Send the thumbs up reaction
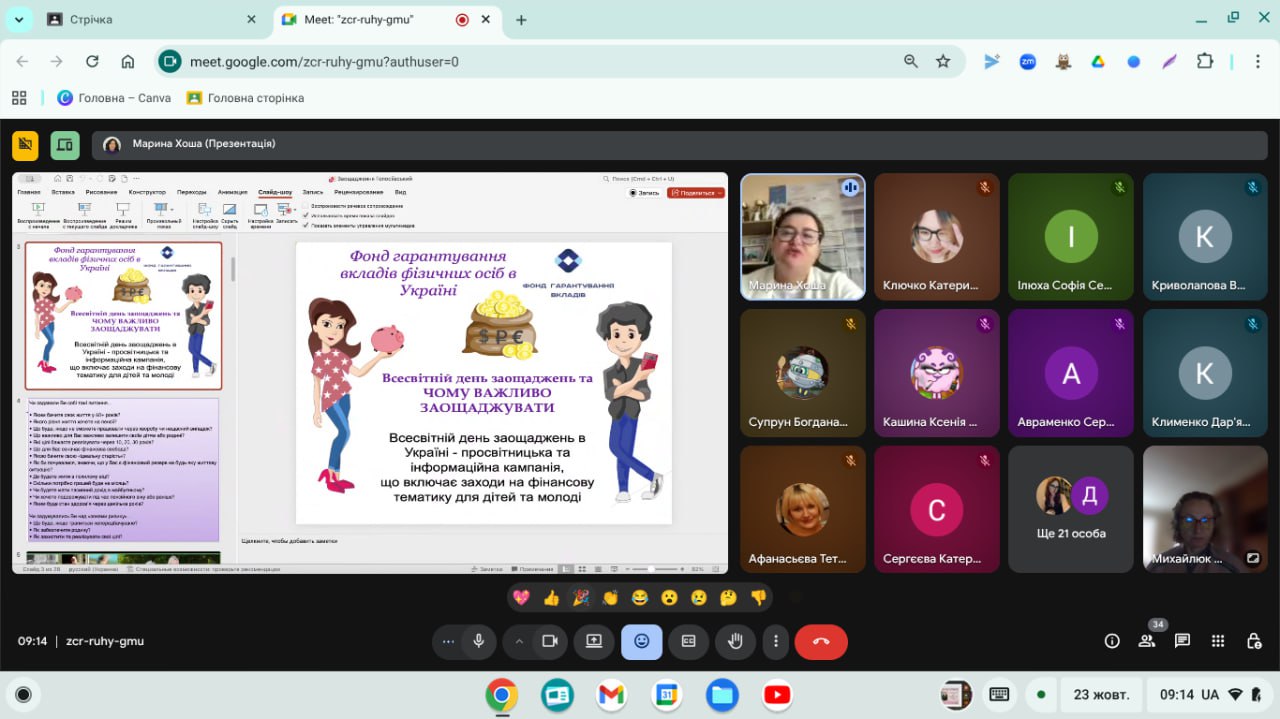 pyautogui.click(x=551, y=597)
